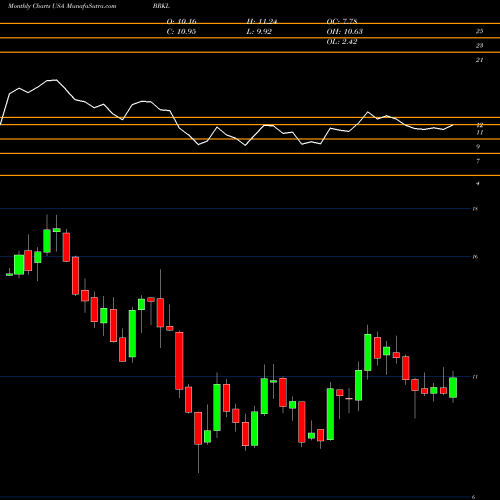This screenshot has height=500, width=500.
Task: Click the 11 label on upper line-chart axis
Action: click(479, 132)
